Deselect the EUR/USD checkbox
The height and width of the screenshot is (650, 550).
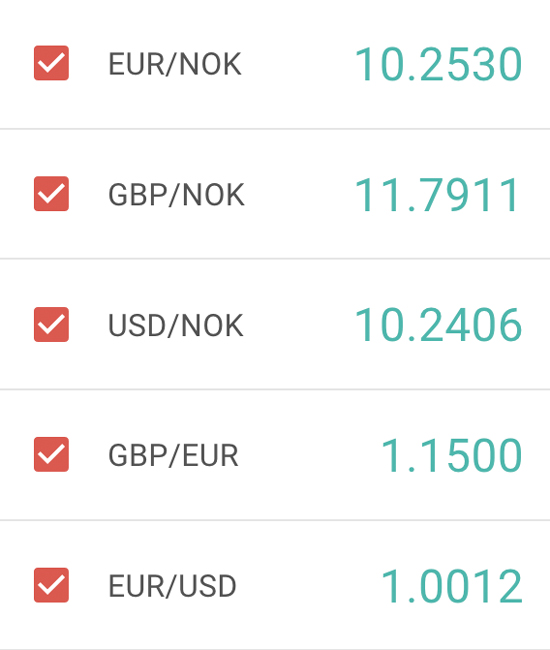coord(51,585)
